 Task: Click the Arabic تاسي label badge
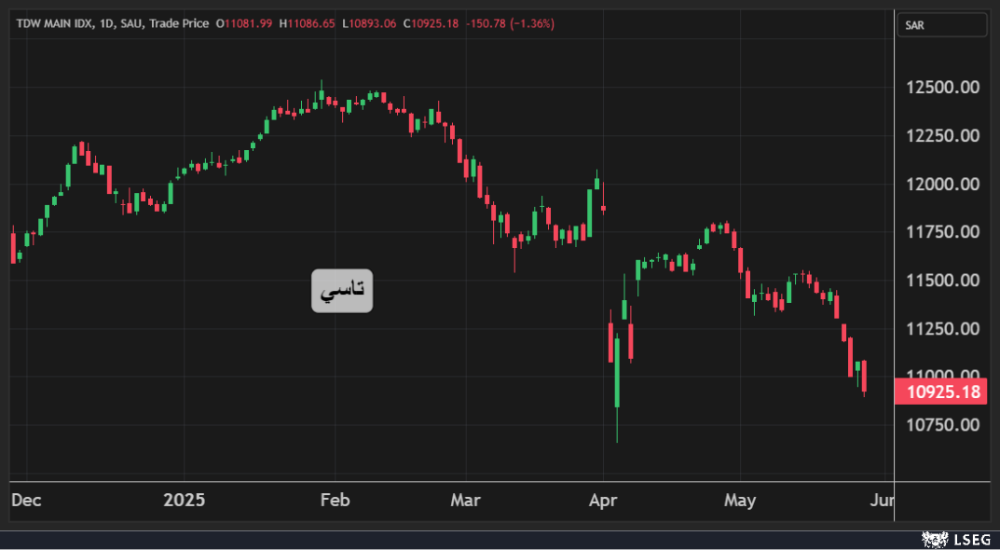(342, 291)
